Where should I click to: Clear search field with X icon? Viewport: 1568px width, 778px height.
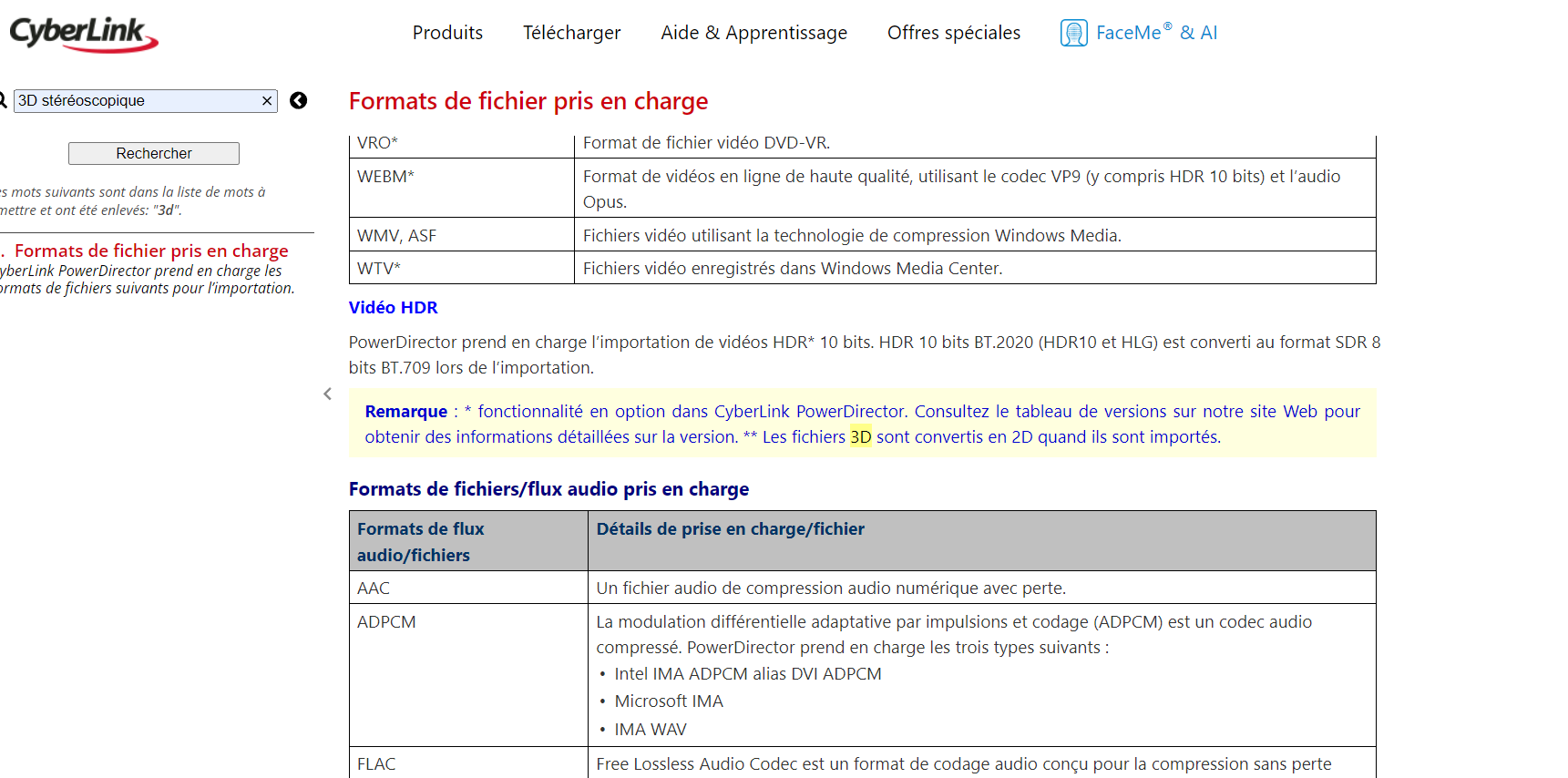pyautogui.click(x=267, y=101)
